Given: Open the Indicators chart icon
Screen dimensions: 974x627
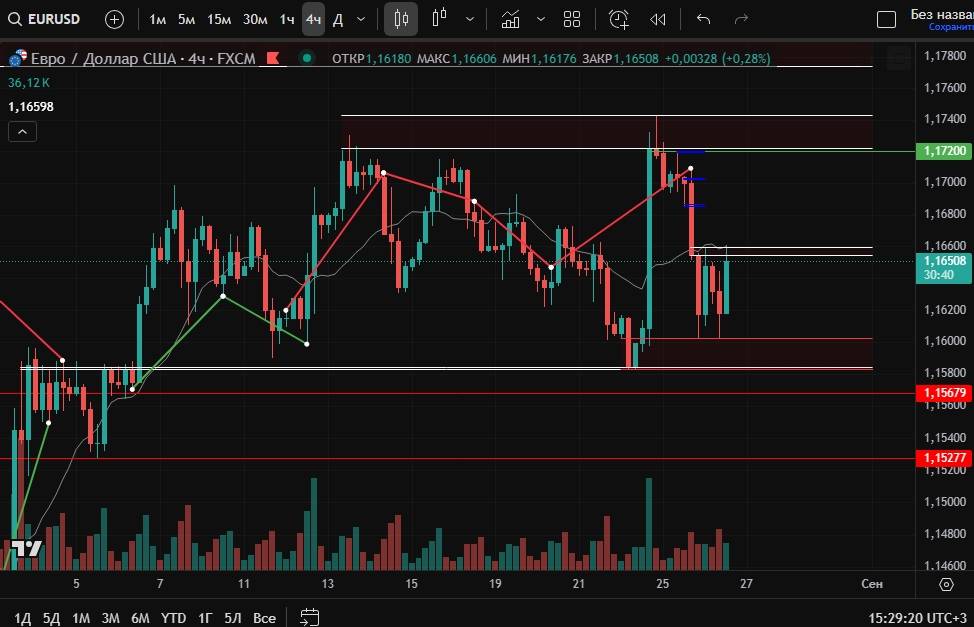Looking at the screenshot, I should point(511,19).
